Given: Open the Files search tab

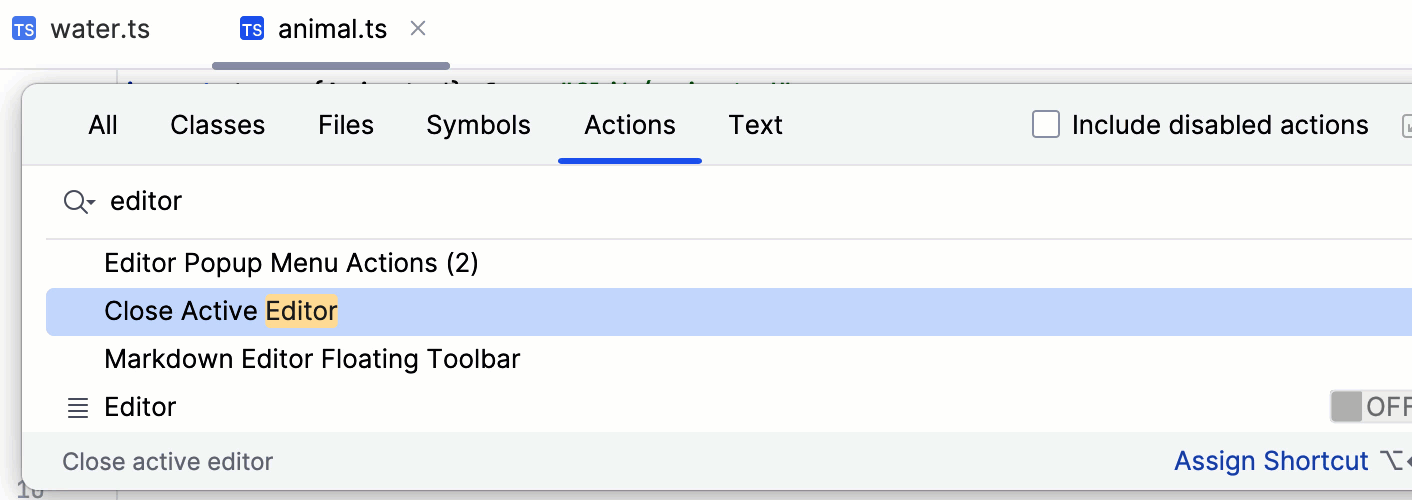Looking at the screenshot, I should (346, 125).
